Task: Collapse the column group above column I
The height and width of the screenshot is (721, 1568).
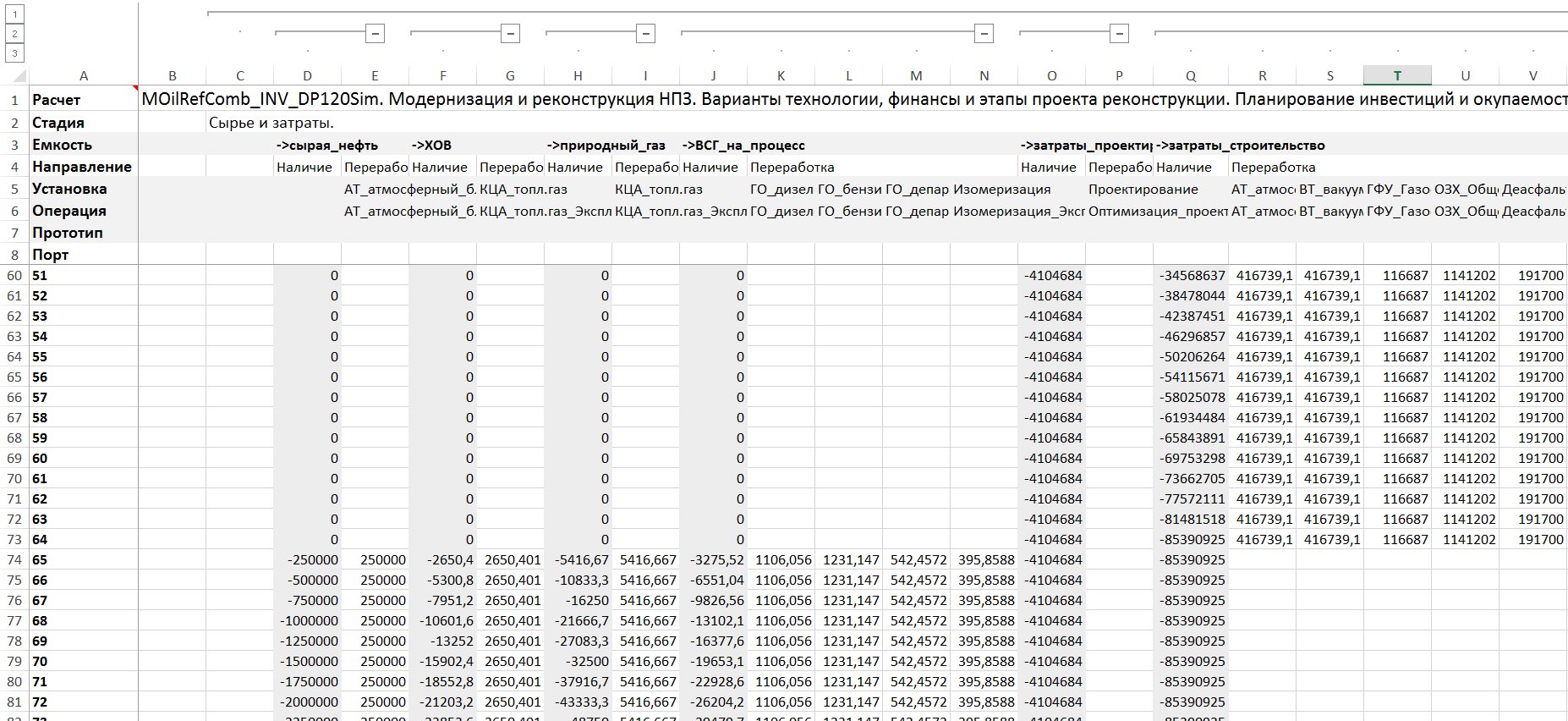Action: [x=645, y=34]
